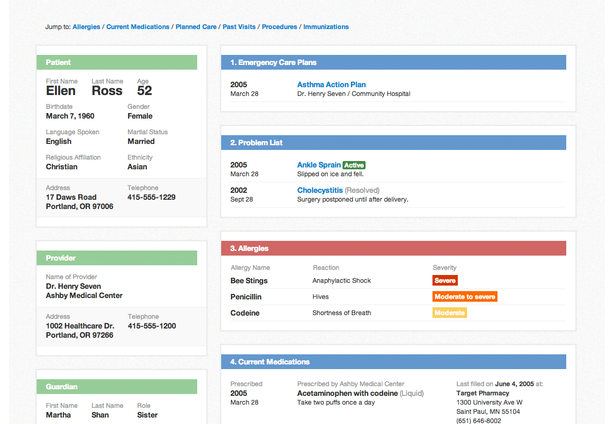Click the guardian first name Martha
This screenshot has width=615, height=424.
[58, 415]
